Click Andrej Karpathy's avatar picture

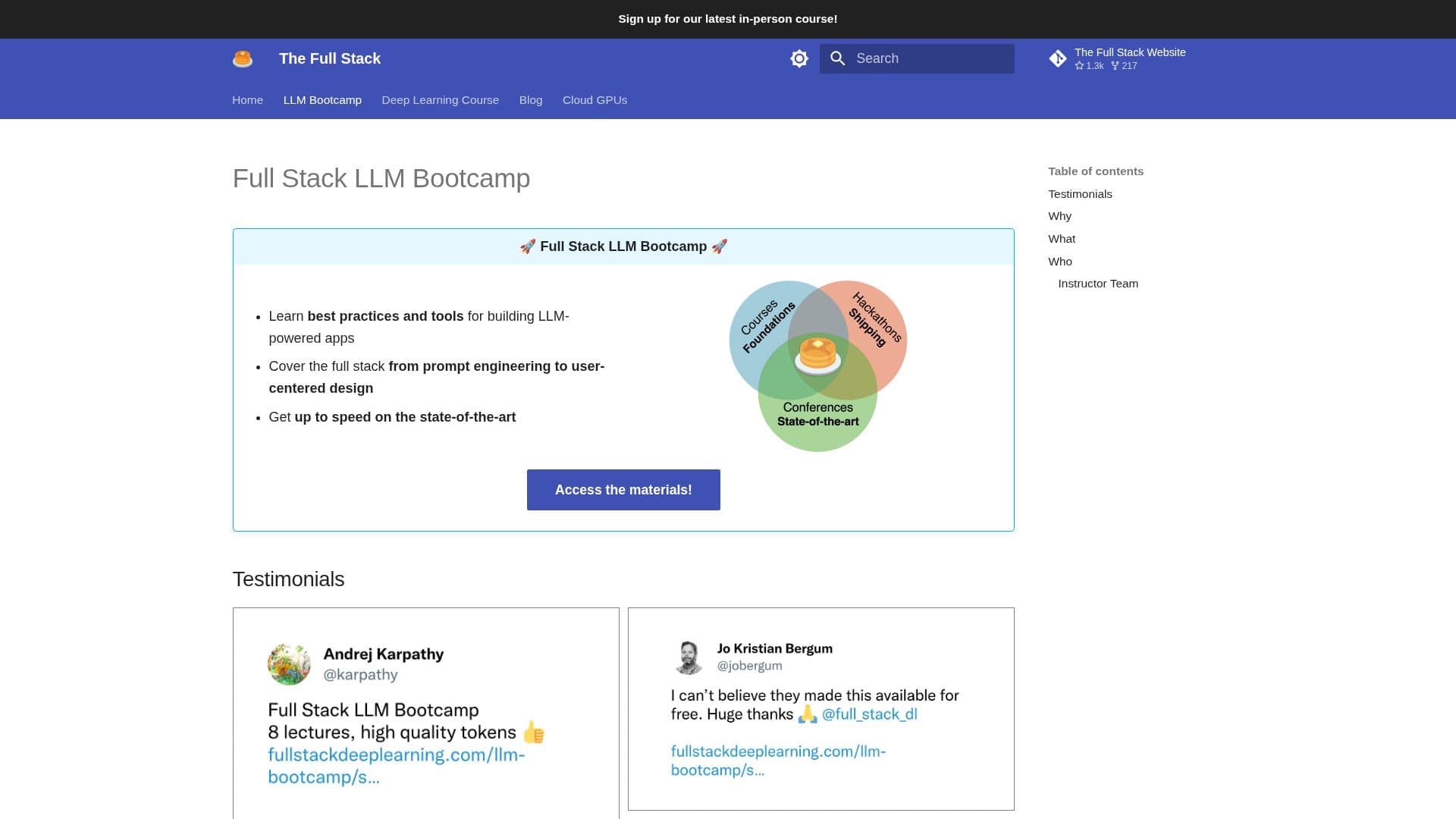click(x=289, y=664)
